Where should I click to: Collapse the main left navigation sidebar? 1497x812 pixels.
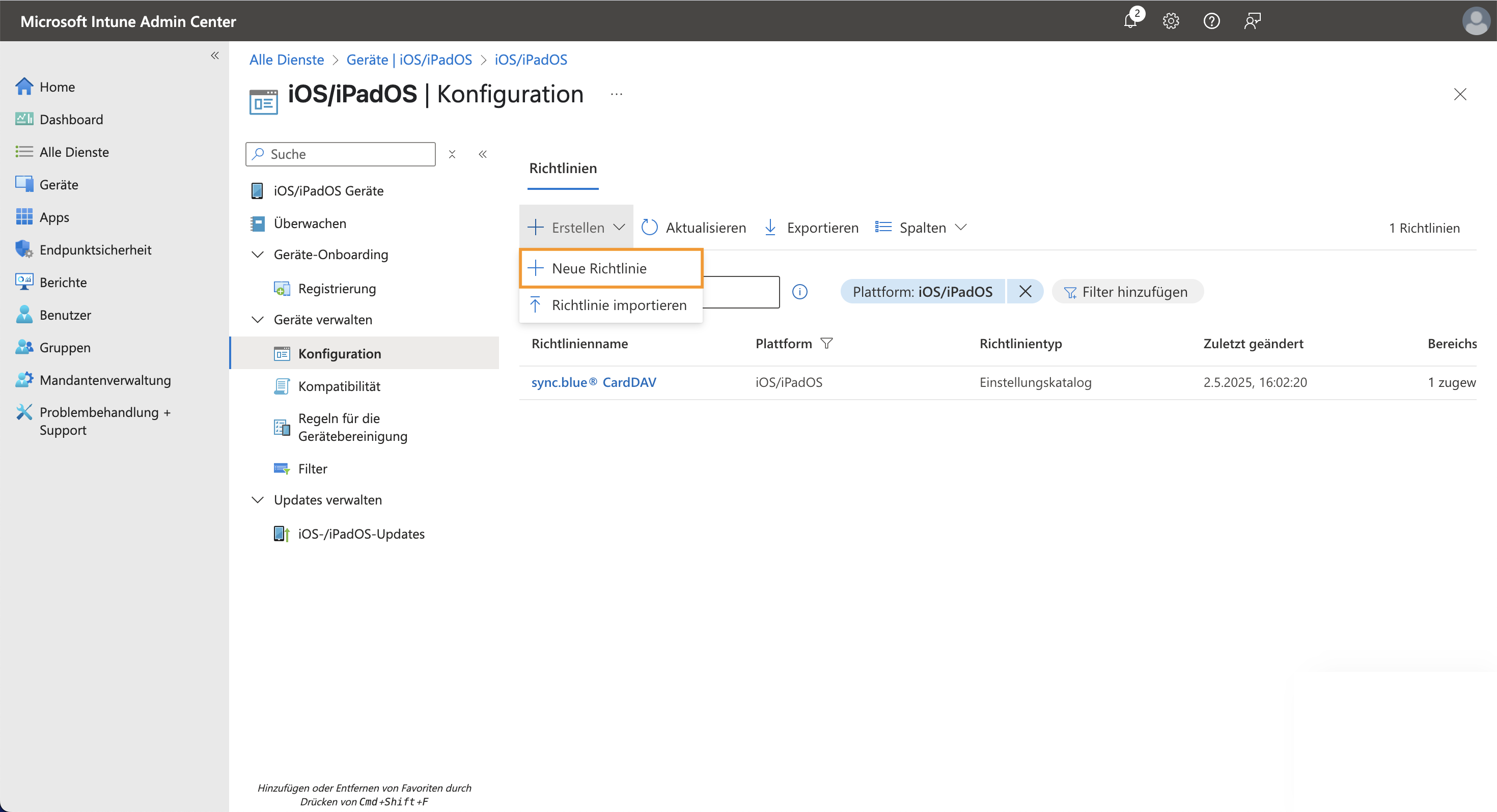214,56
